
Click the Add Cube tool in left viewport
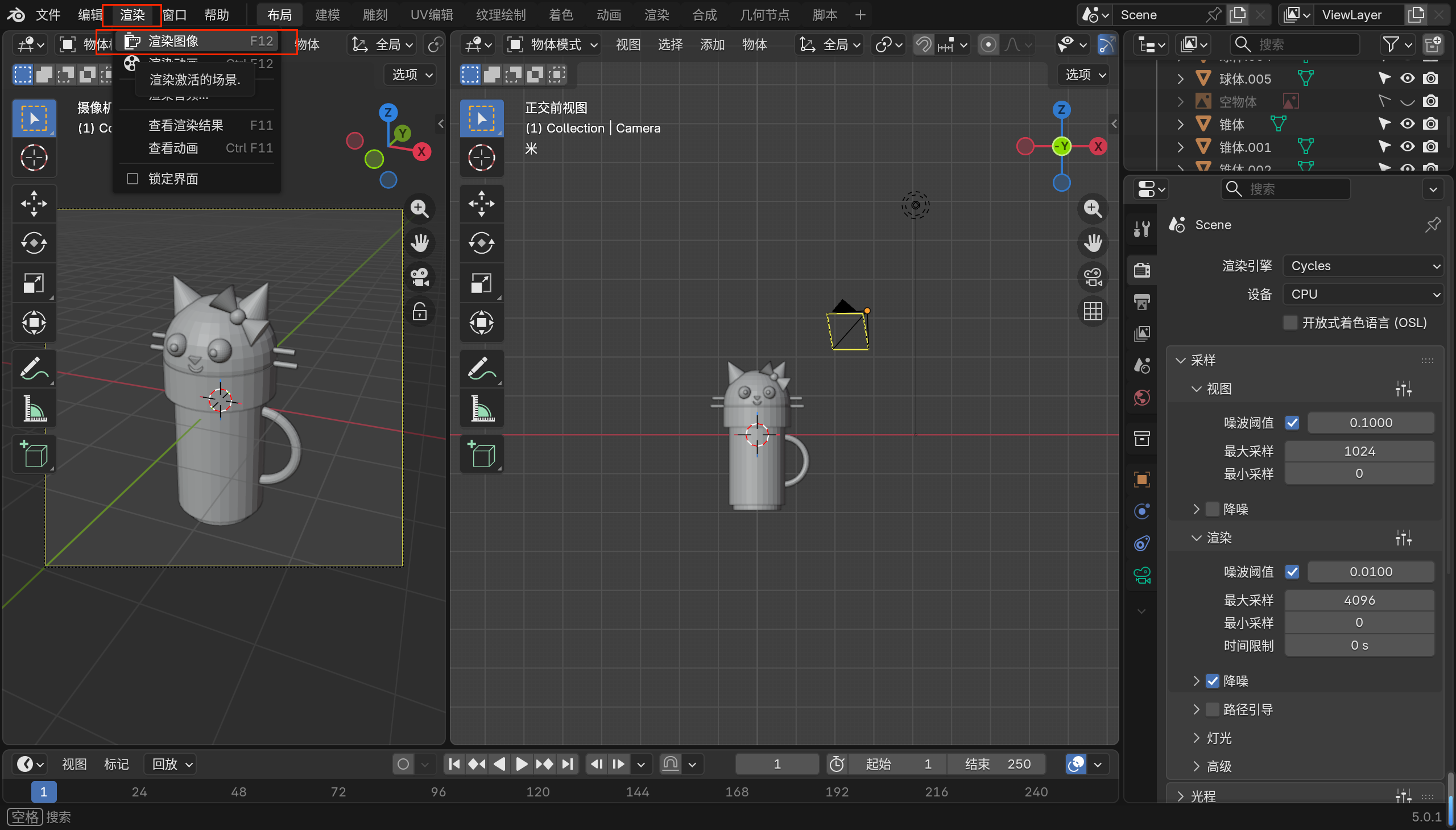[34, 455]
